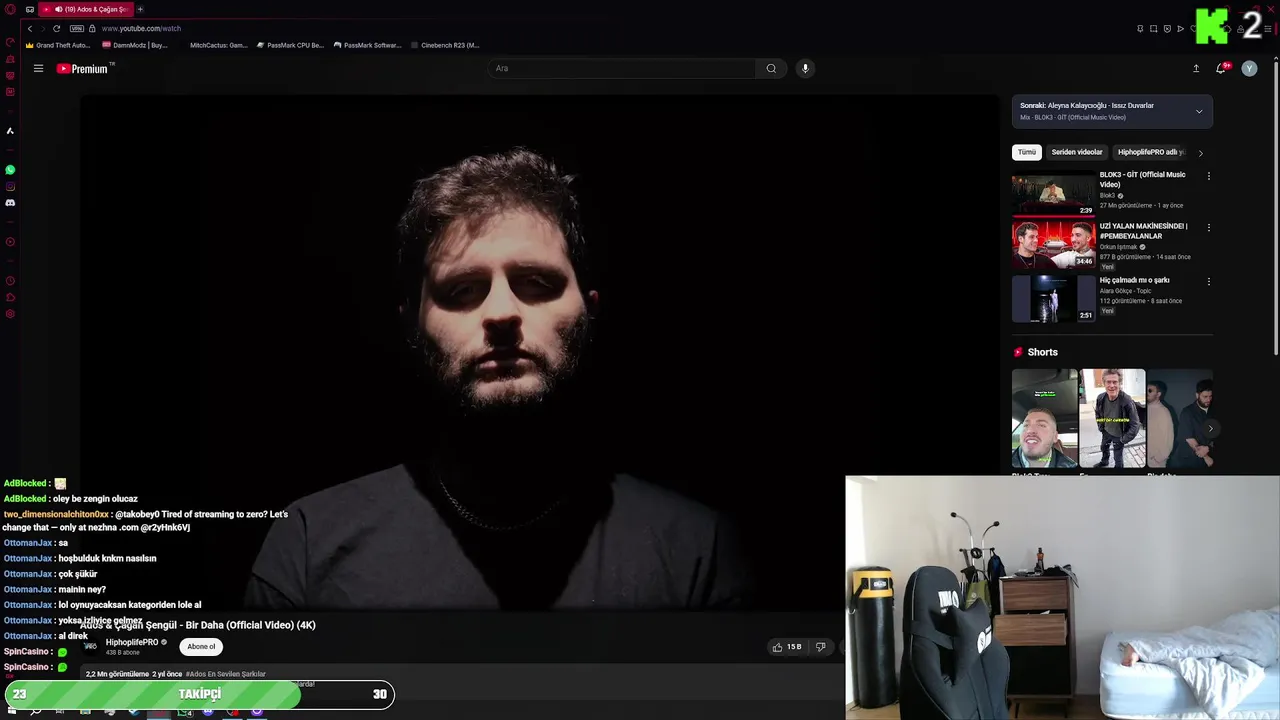Show next Shorts with the arrow
Viewport: 1280px width, 720px height.
pyautogui.click(x=1210, y=429)
